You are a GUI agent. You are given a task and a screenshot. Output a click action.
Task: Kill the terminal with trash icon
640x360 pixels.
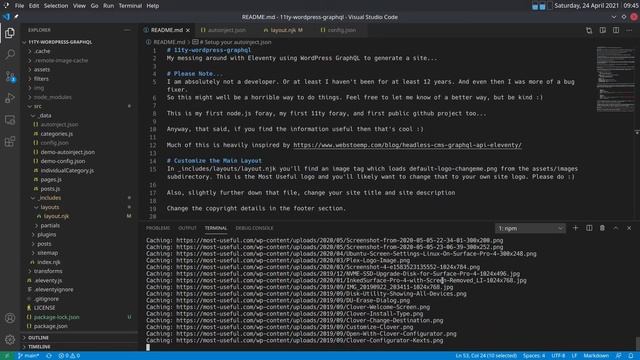[602, 228]
